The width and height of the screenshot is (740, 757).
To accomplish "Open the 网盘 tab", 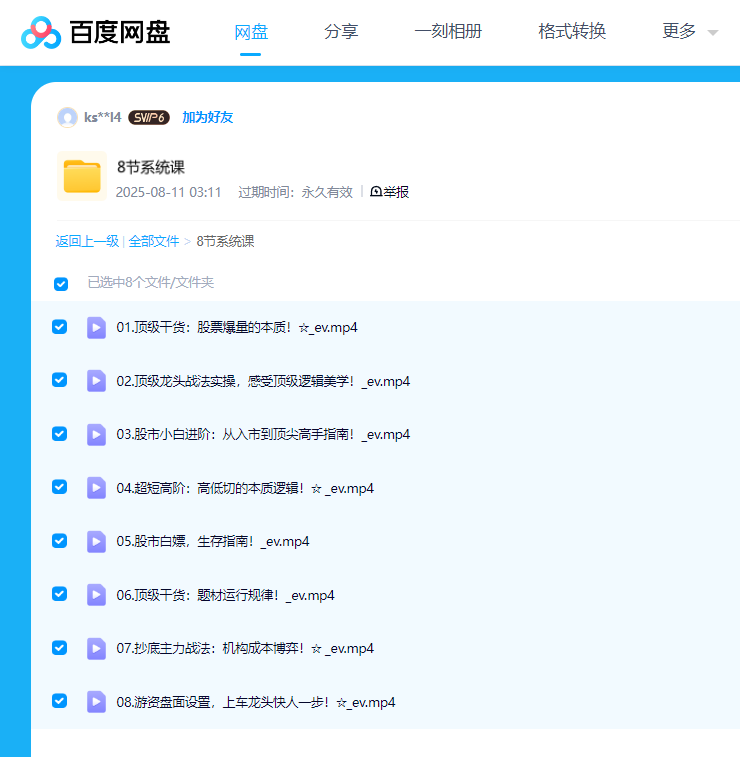I will tap(251, 31).
